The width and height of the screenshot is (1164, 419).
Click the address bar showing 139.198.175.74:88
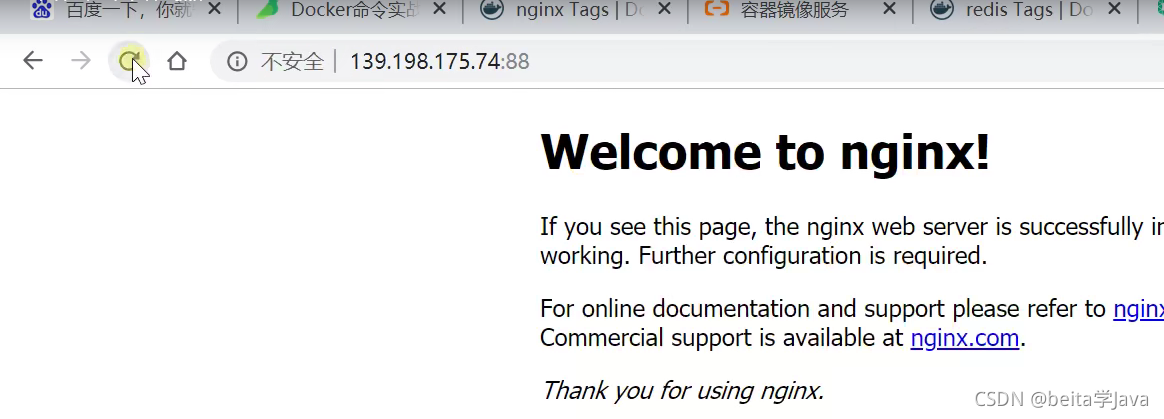[x=687, y=61]
